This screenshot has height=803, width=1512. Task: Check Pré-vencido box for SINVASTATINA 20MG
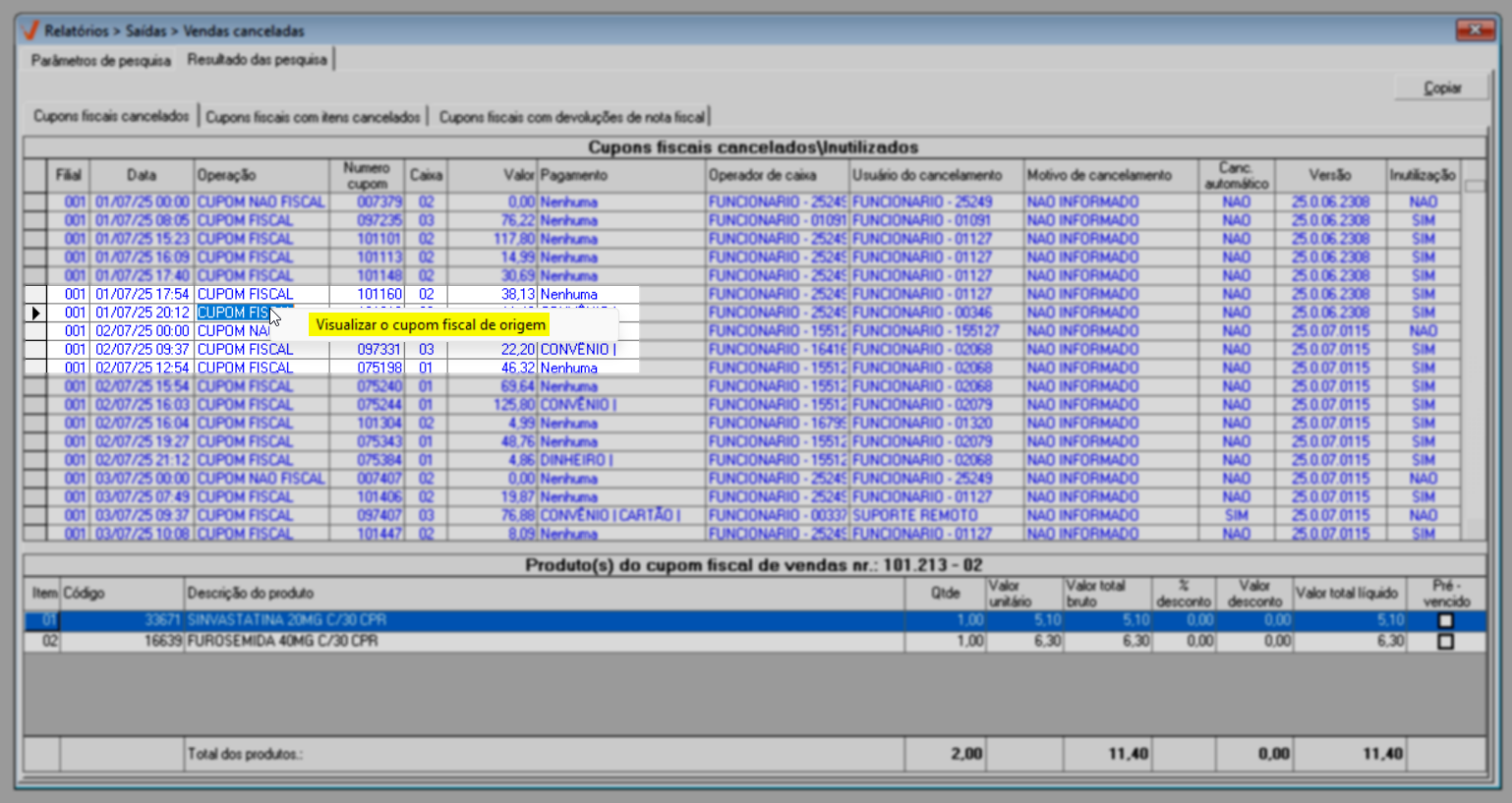pyautogui.click(x=1445, y=621)
